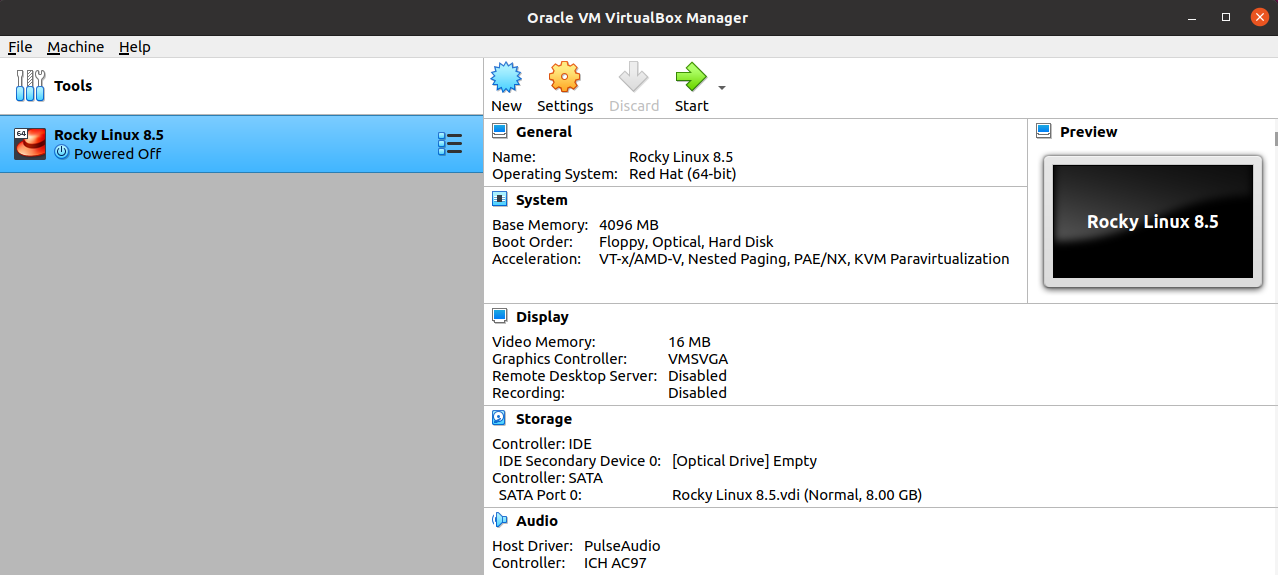This screenshot has width=1278, height=575.
Task: Click the General section icon
Action: click(x=500, y=132)
